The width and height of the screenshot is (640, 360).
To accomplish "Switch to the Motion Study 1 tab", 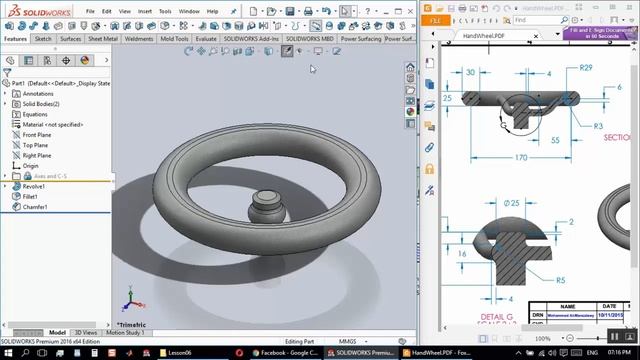I will point(126,333).
